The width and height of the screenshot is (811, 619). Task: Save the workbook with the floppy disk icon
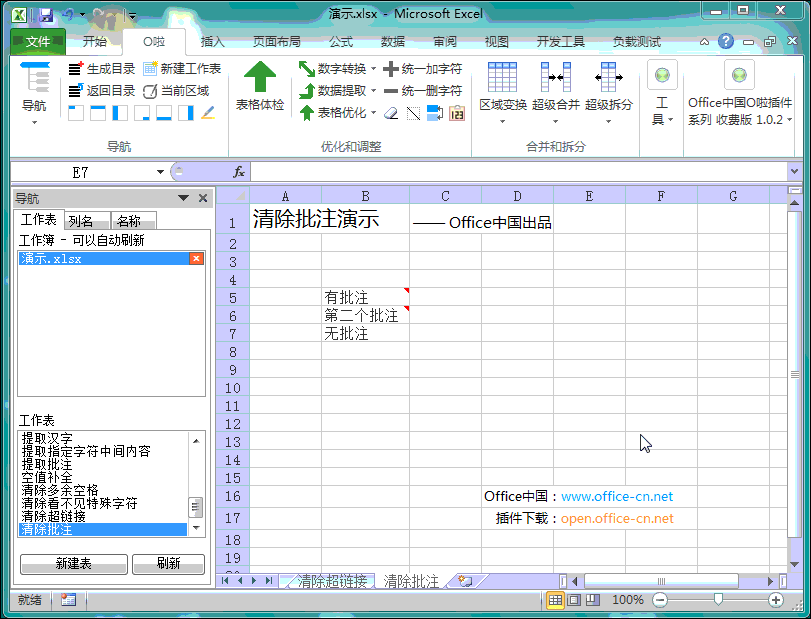(47, 15)
